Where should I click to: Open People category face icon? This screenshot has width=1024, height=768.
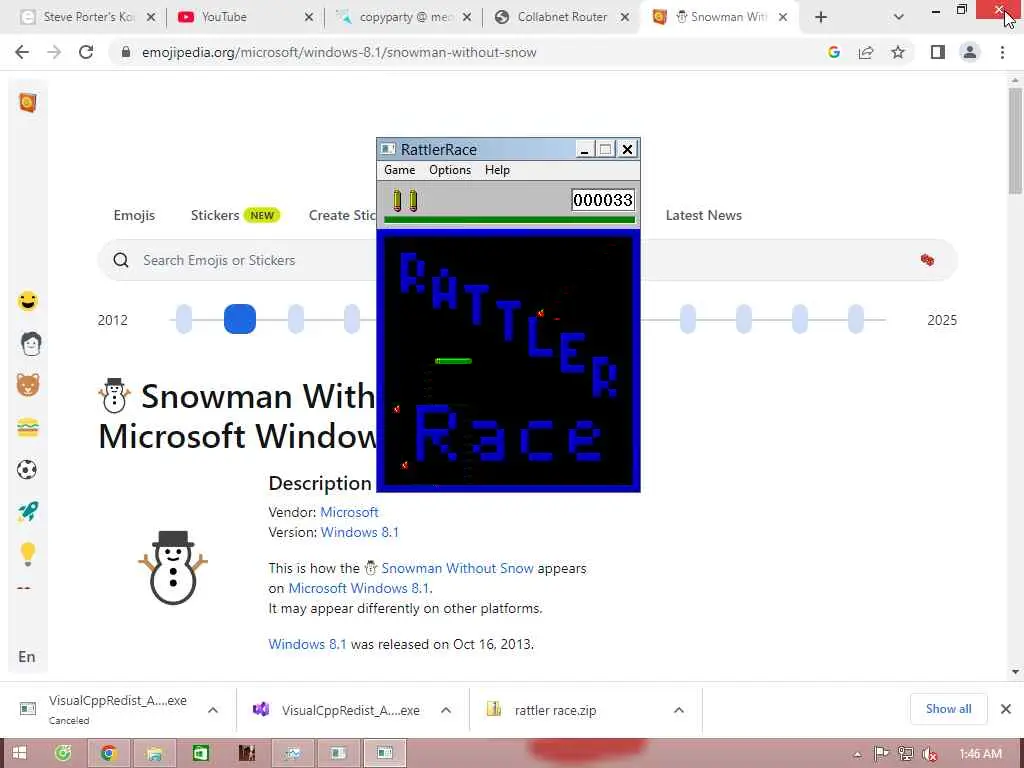(x=30, y=344)
